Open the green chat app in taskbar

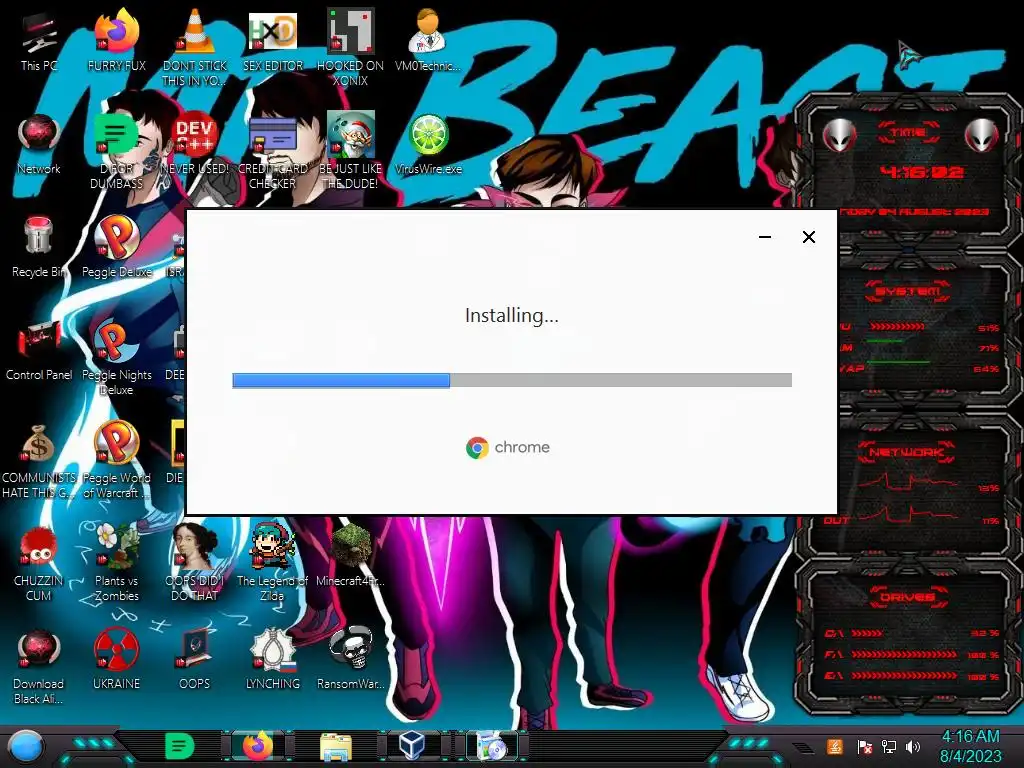(x=180, y=746)
